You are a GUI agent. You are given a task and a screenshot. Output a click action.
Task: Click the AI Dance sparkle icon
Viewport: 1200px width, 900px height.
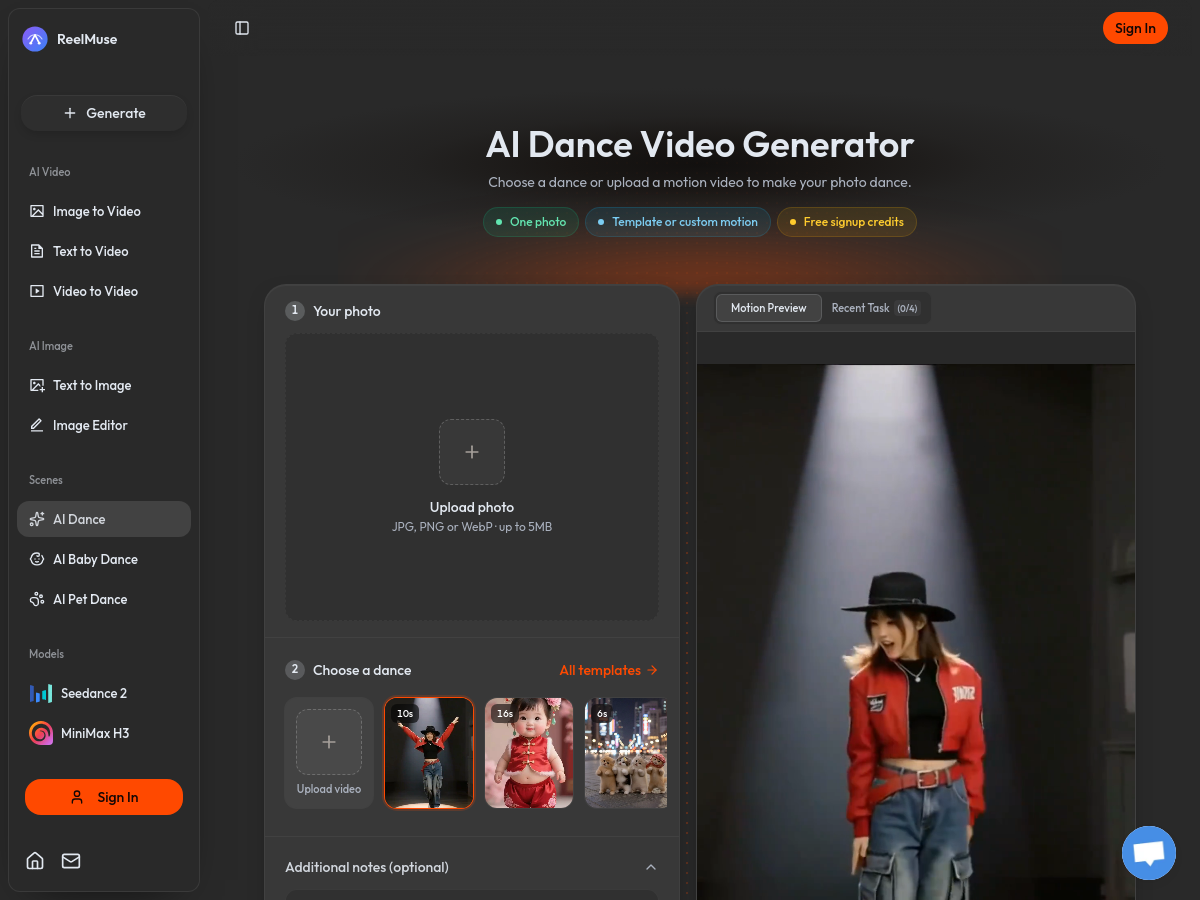point(37,519)
